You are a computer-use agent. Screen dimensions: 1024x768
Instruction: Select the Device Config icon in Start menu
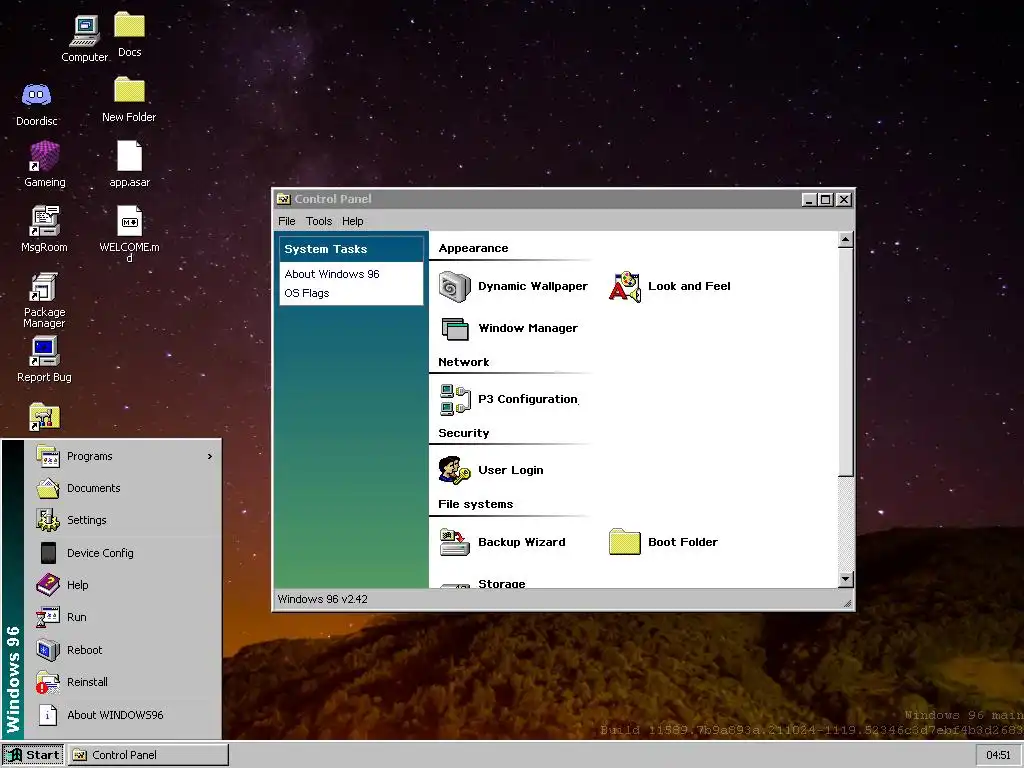[x=48, y=552]
